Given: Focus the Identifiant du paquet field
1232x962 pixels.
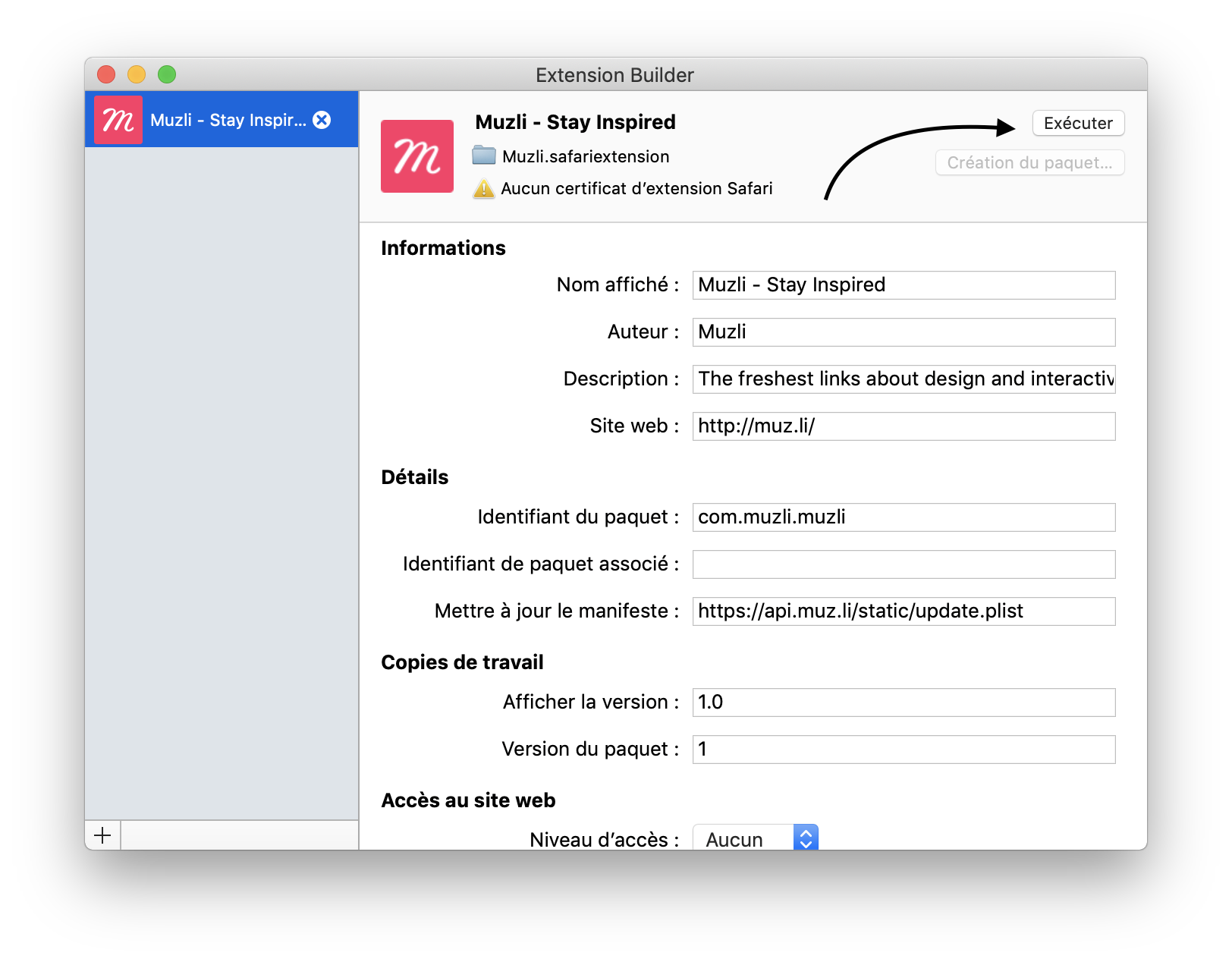Looking at the screenshot, I should point(903,517).
